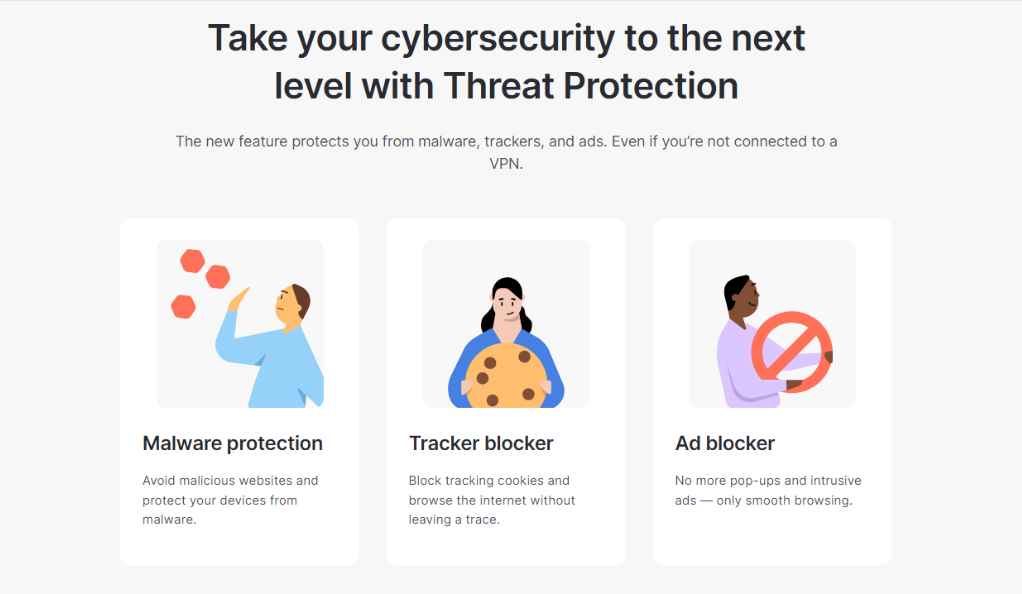Click the Threat Protection main headline
This screenshot has height=594, width=1022.
point(506,62)
